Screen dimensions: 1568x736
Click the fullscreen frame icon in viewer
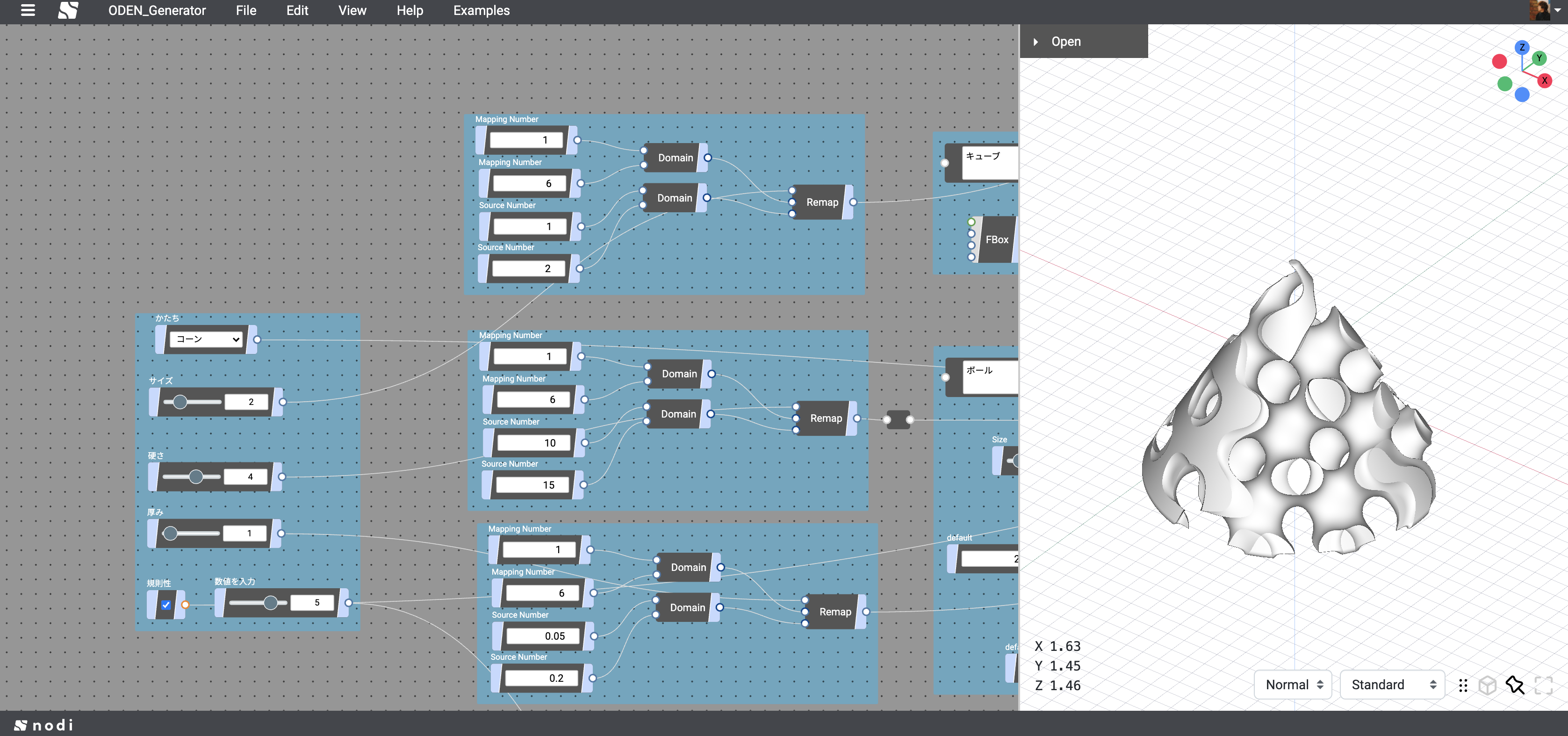click(1544, 685)
